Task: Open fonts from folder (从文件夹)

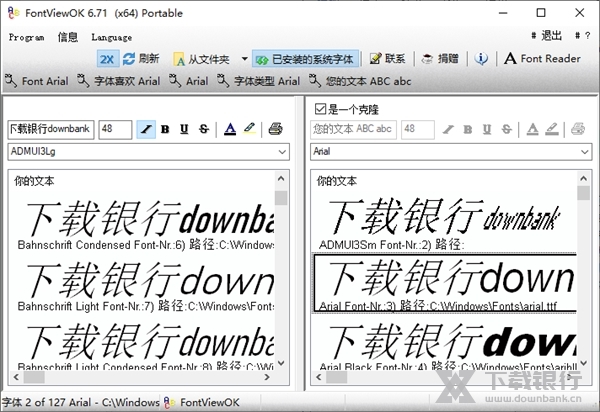Action: coord(202,59)
